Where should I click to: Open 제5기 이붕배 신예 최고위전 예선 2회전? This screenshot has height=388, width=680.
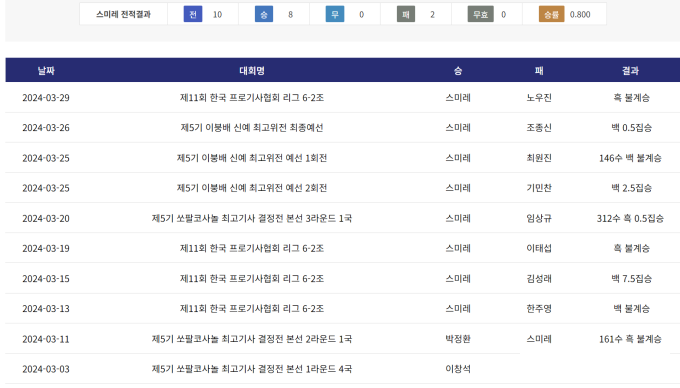click(x=252, y=188)
